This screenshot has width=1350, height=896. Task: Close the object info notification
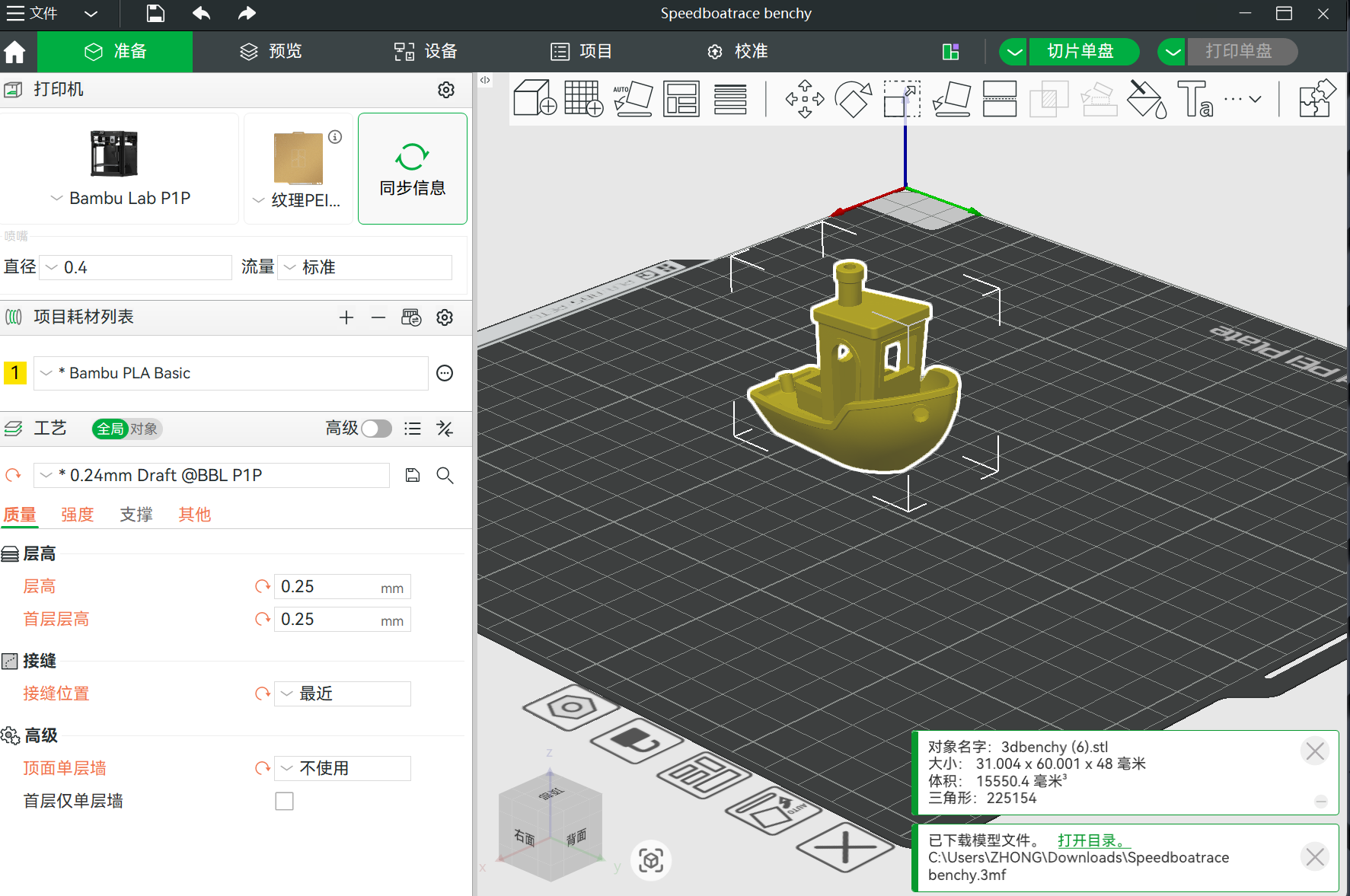click(1315, 751)
